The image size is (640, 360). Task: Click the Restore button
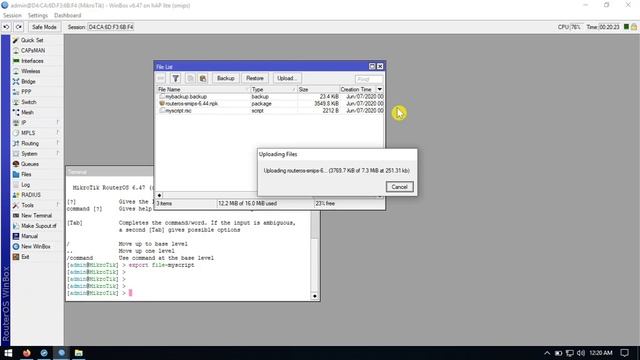[x=255, y=78]
